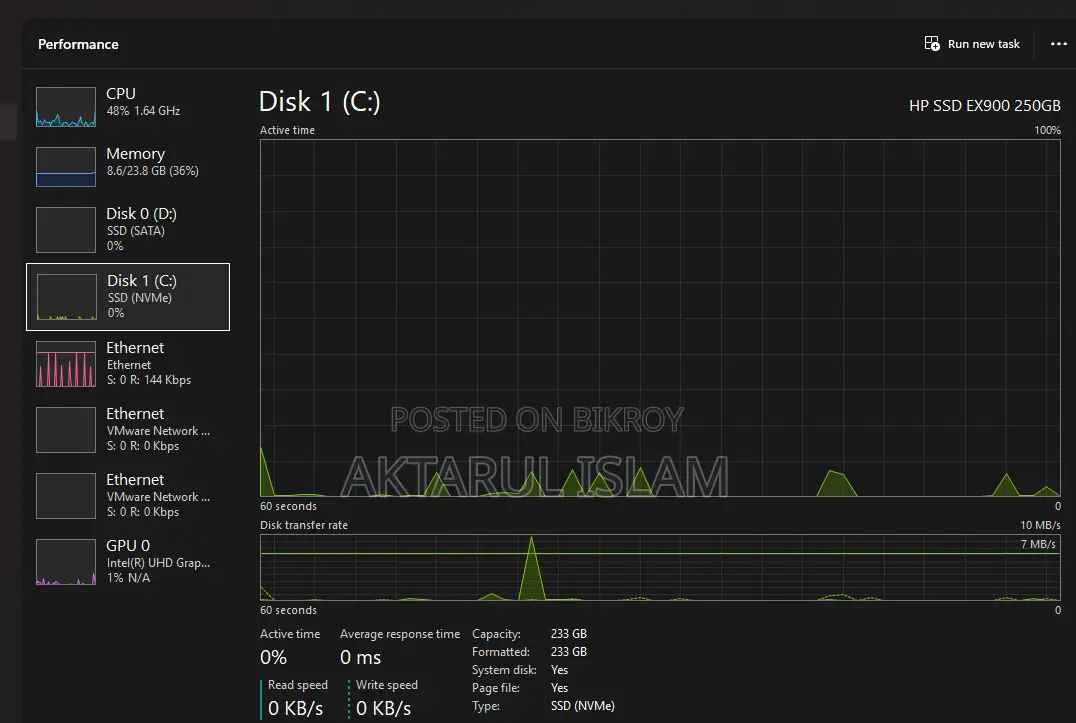The image size is (1076, 723).
Task: Select the Disk 1 (C:) SSD (NVMe) entry
Action: 128,297
